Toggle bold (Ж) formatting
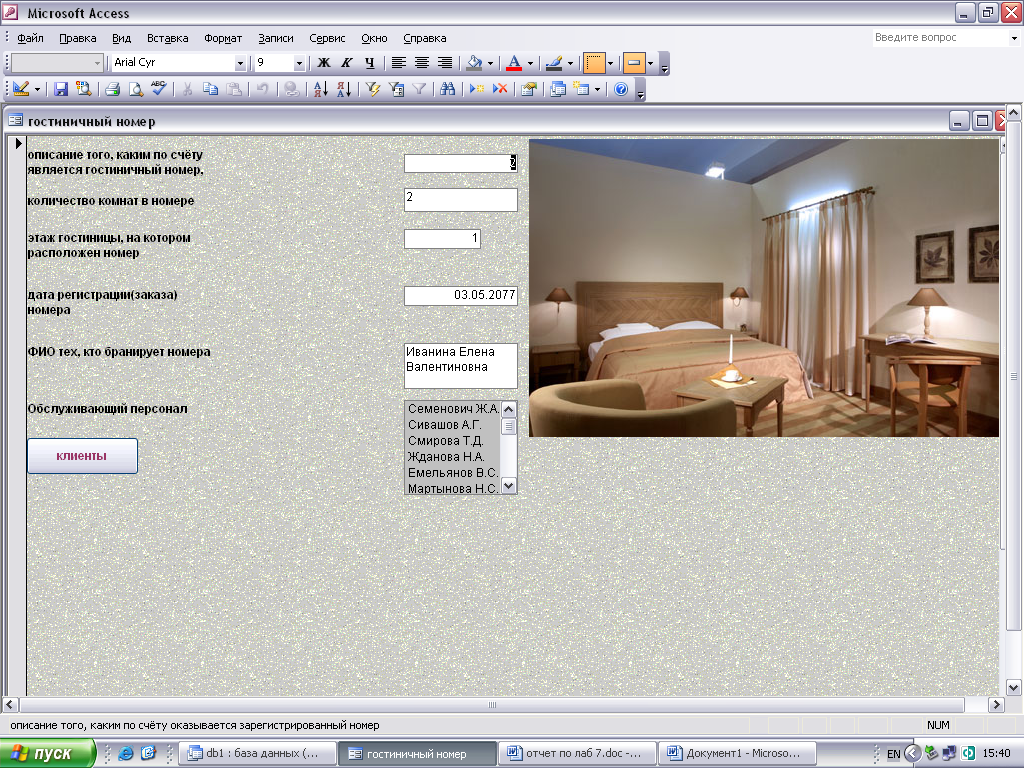Viewport: 1024px width, 768px height. coord(324,63)
